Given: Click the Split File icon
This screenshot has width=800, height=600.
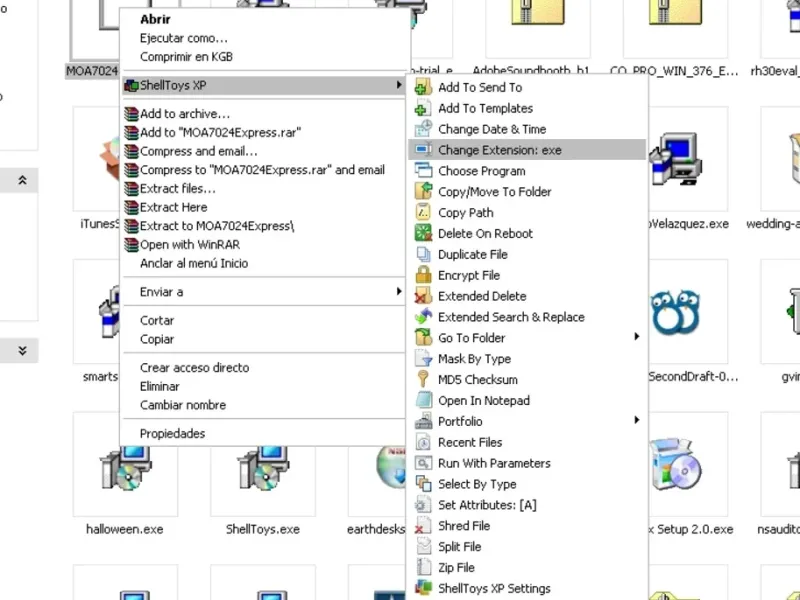Looking at the screenshot, I should 423,547.
